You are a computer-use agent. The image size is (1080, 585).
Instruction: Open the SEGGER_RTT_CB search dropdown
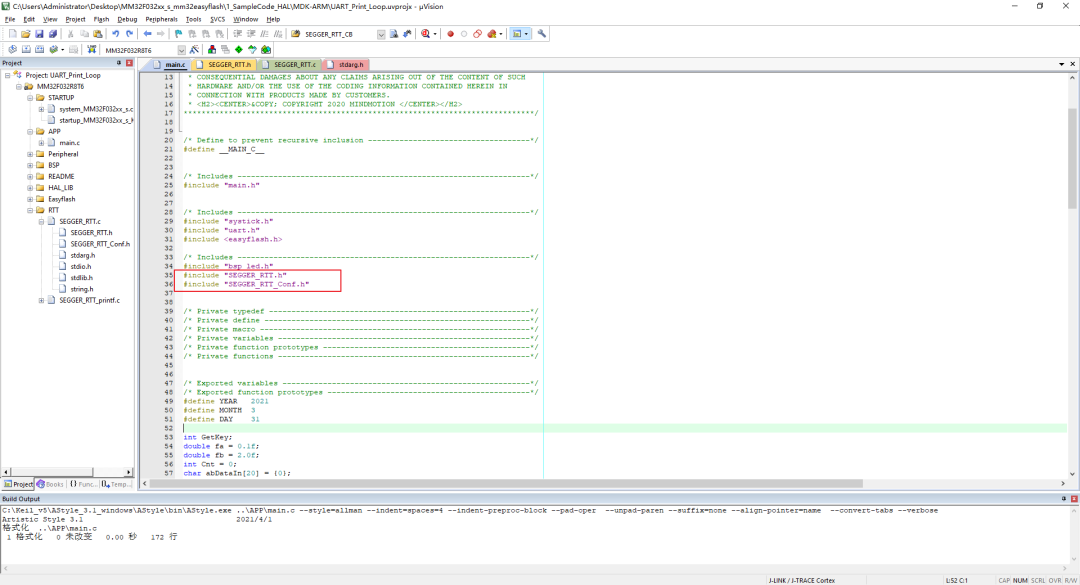tap(381, 34)
